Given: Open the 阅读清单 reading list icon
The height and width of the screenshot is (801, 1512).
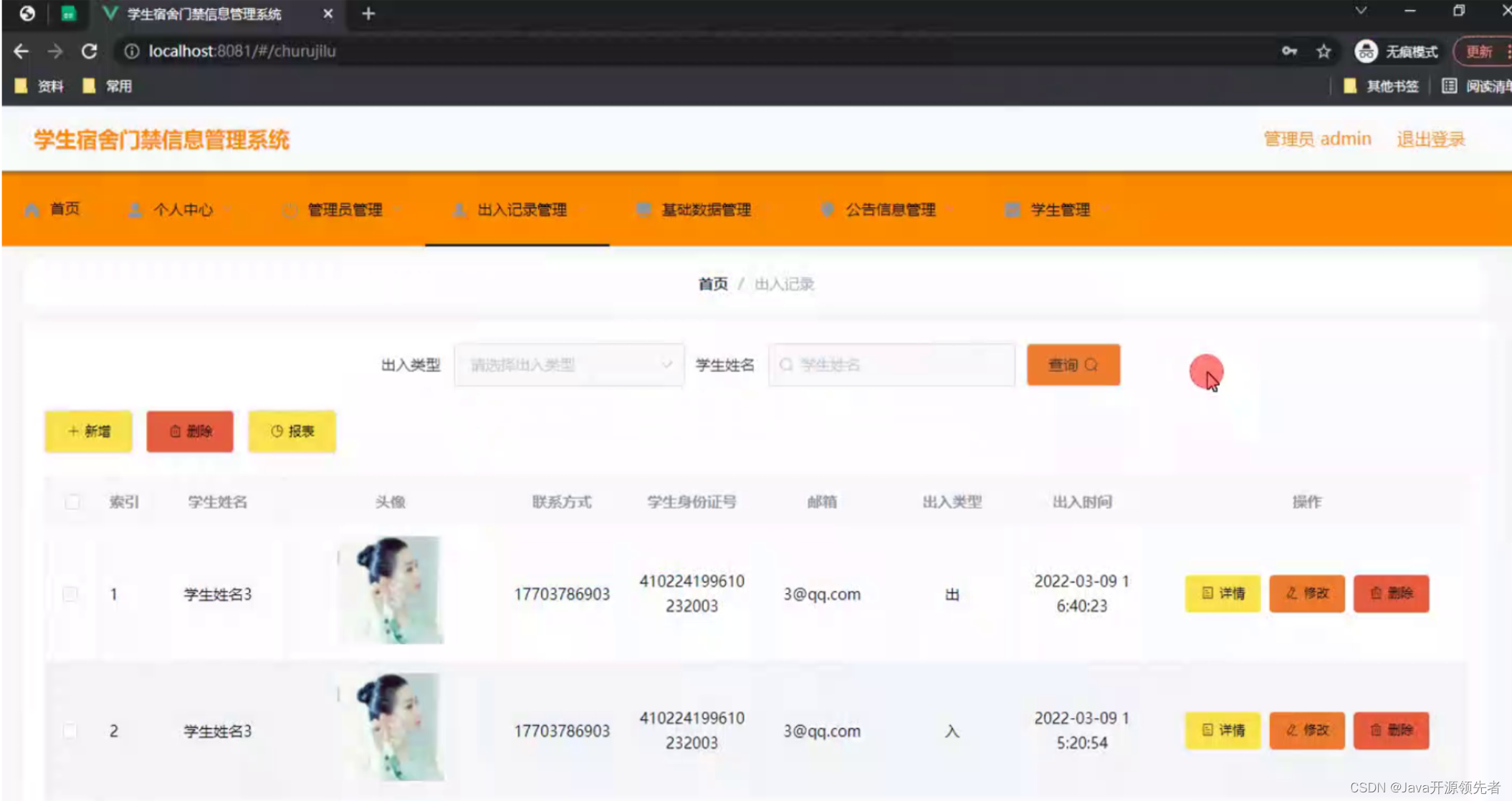Looking at the screenshot, I should [x=1449, y=86].
